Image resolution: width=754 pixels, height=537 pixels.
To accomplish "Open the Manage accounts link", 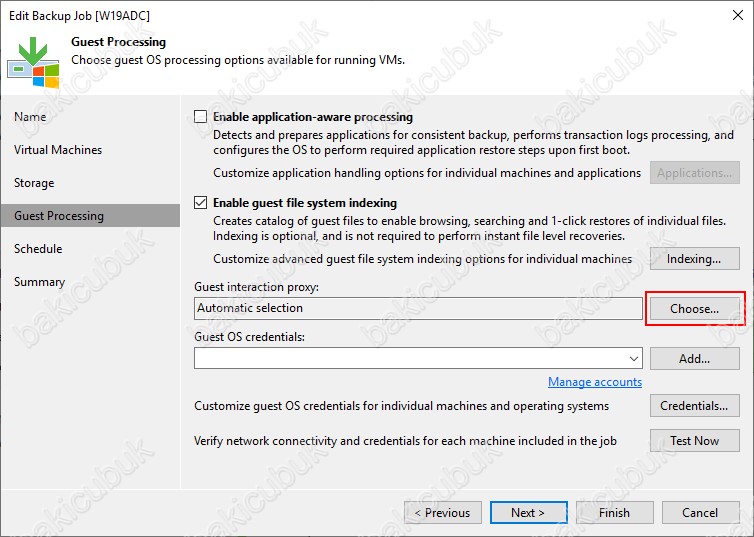I will (595, 382).
